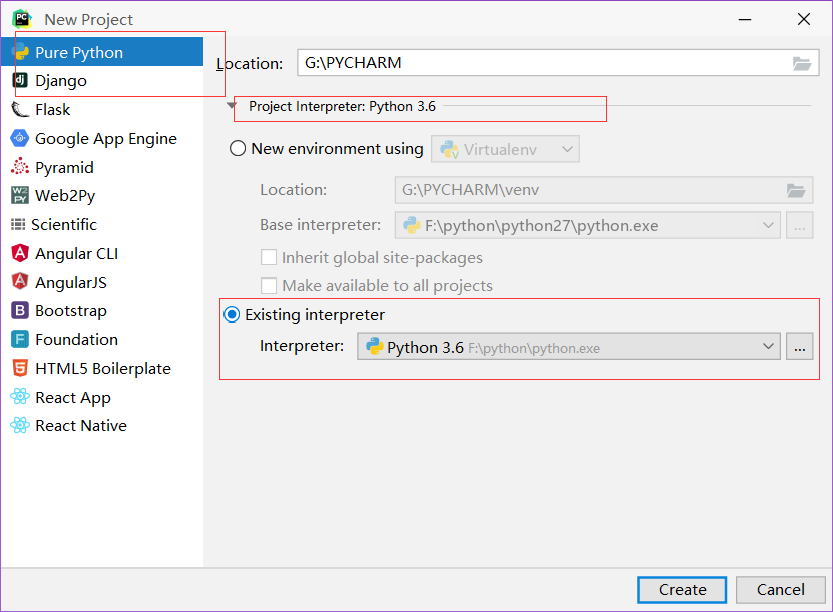Screen dimensions: 833x612
Task: Click Python icon in Interpreter combo box
Action: [375, 346]
